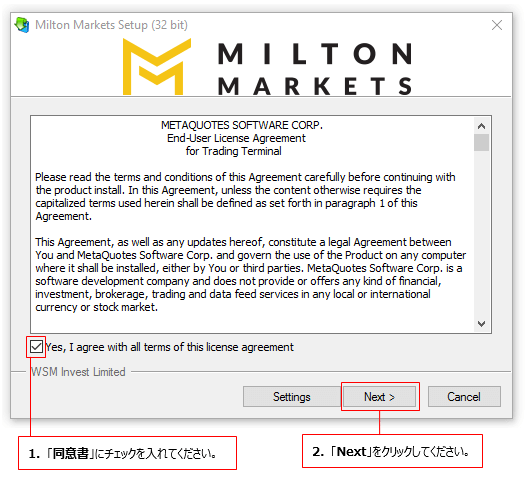Click the 'Yes, I agree with all terms' label
This screenshot has height=486, width=525.
pos(169,347)
